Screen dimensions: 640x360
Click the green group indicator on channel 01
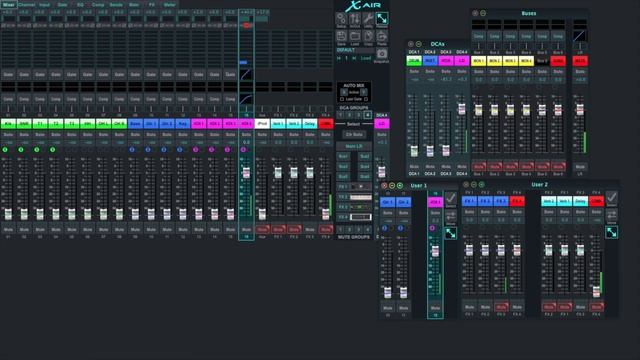(5, 150)
